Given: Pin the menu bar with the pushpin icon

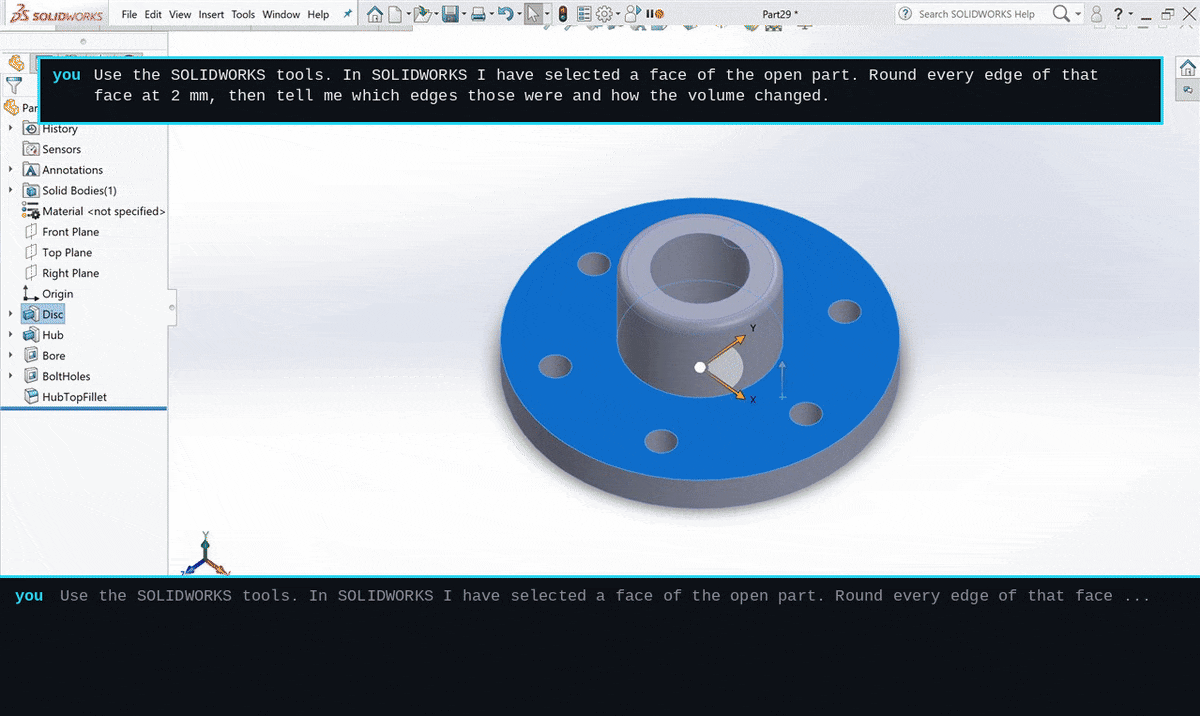Looking at the screenshot, I should point(347,14).
